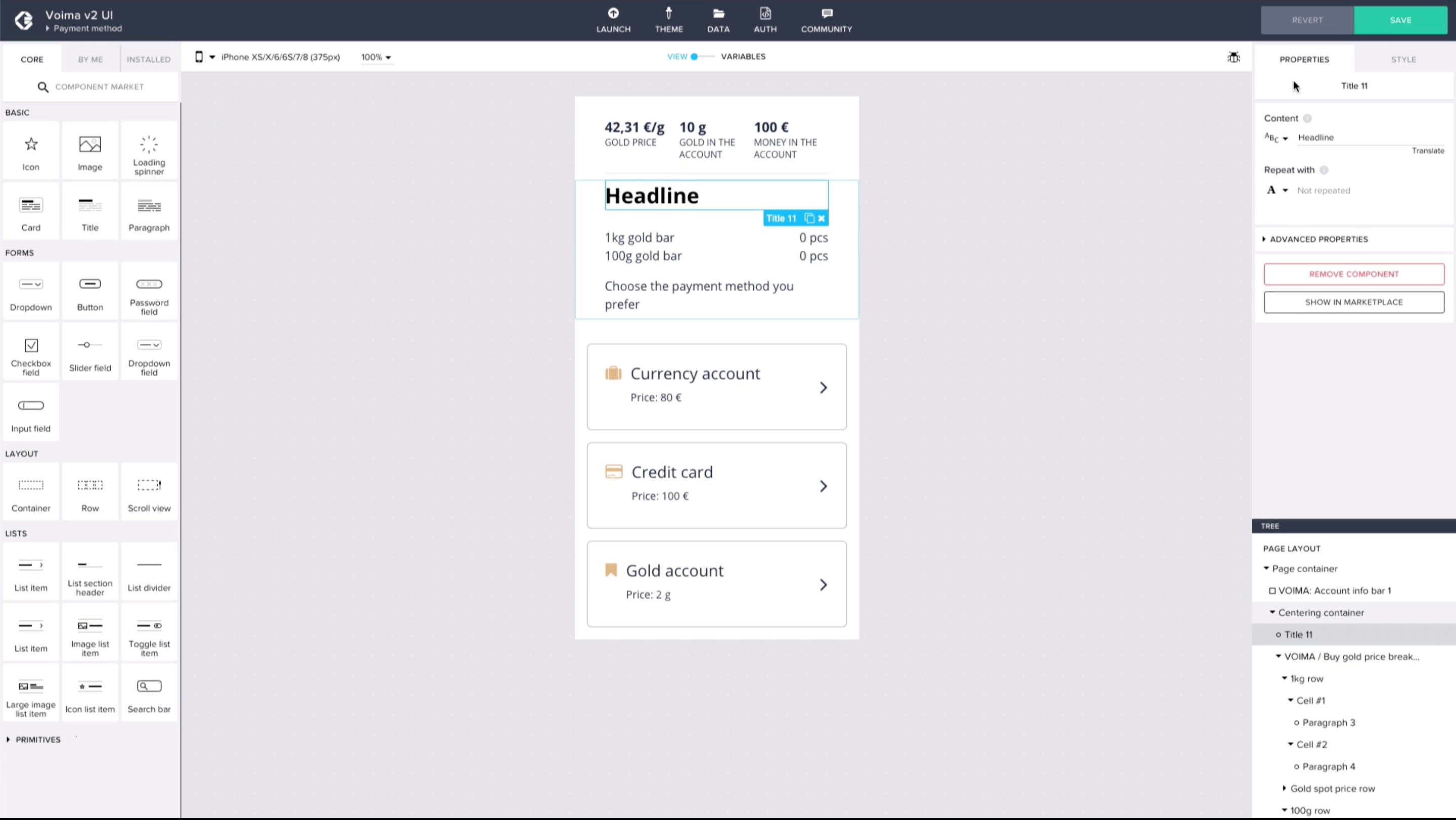The width and height of the screenshot is (1456, 820).
Task: Open the Data folder icon
Action: [x=718, y=14]
